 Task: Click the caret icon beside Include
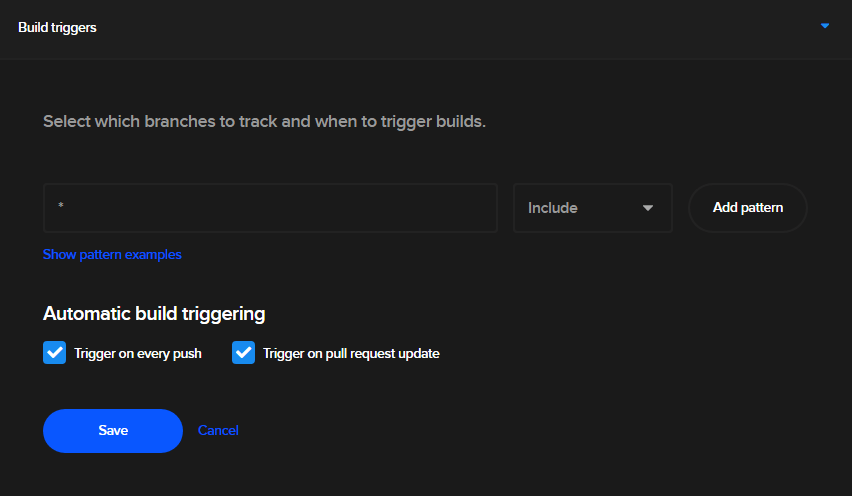point(648,208)
